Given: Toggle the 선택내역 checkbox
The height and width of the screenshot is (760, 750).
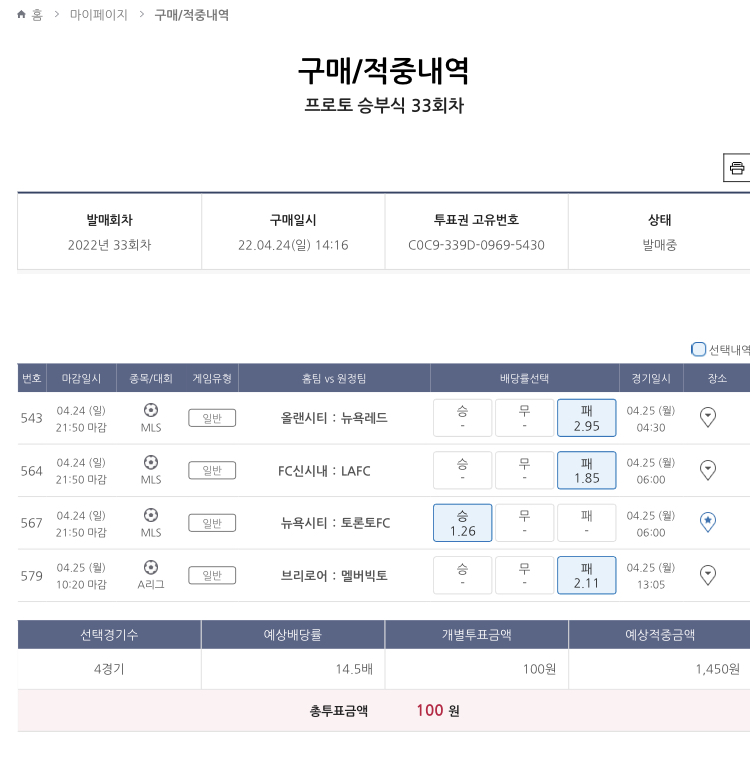Looking at the screenshot, I should coord(698,349).
